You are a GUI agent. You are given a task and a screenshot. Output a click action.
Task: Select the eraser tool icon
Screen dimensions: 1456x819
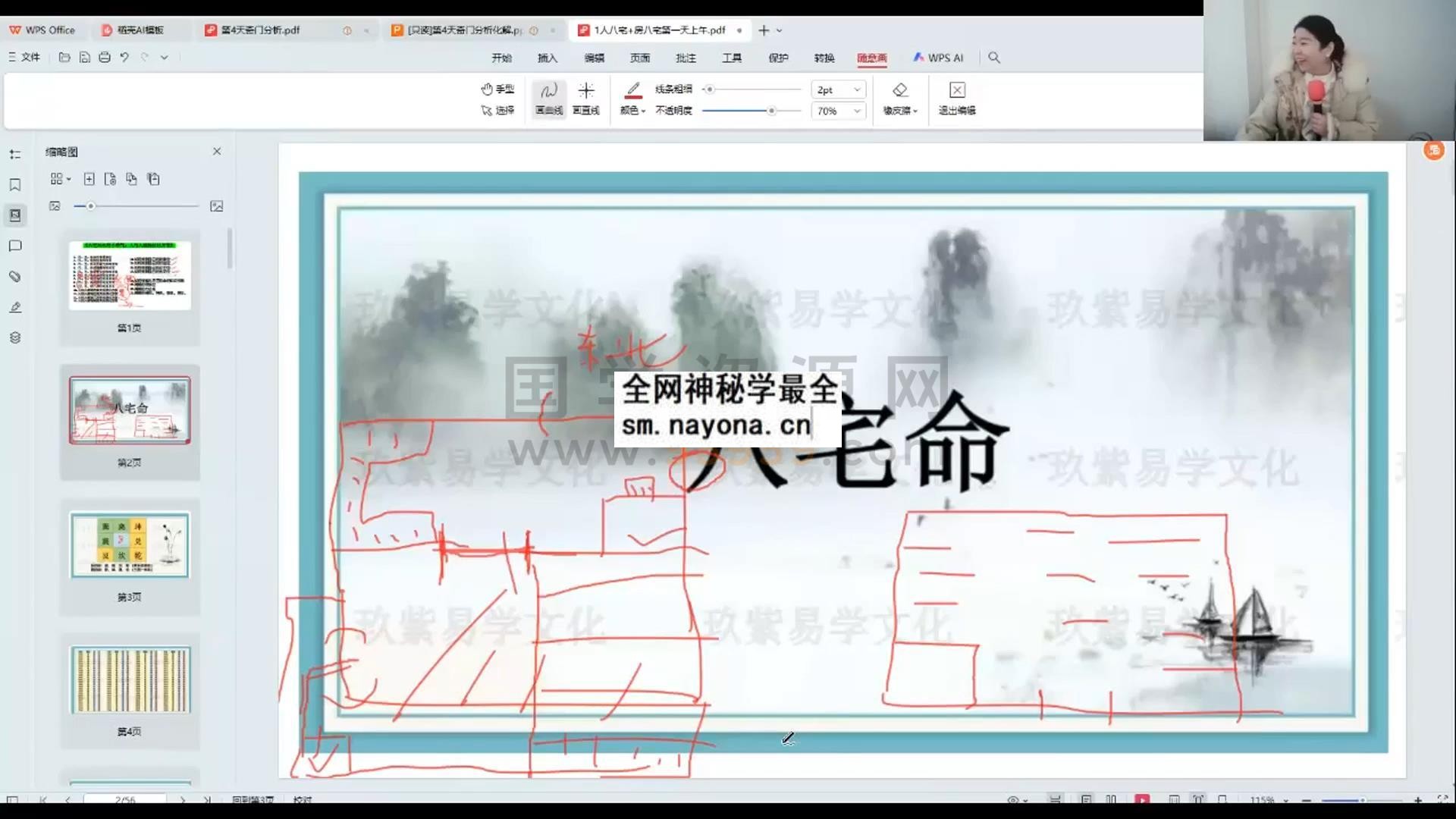tap(900, 90)
